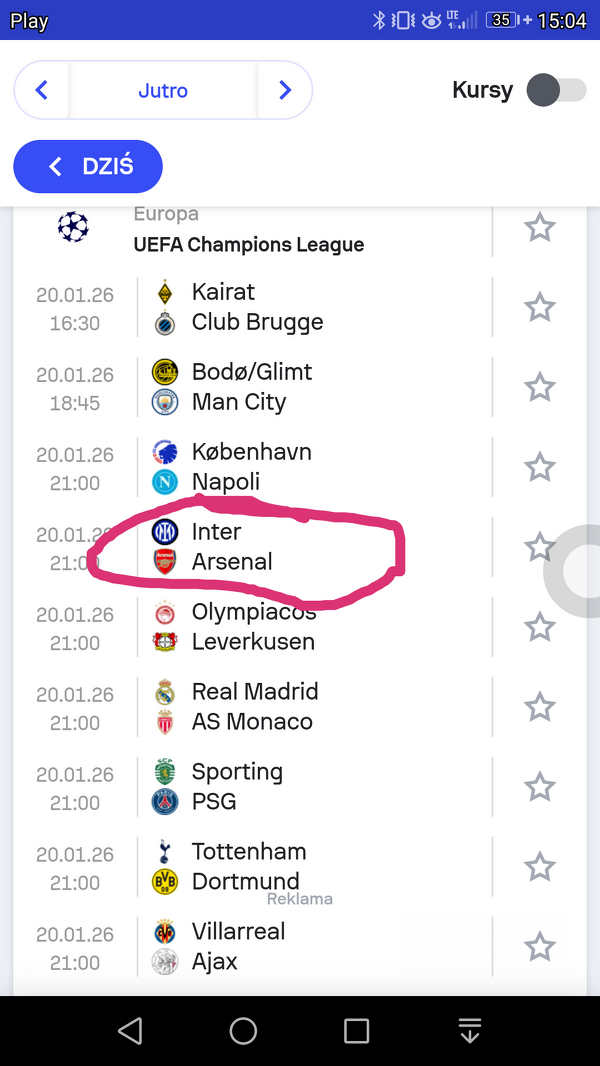Star the Sporting vs PSG match
The image size is (600, 1066).
(540, 787)
